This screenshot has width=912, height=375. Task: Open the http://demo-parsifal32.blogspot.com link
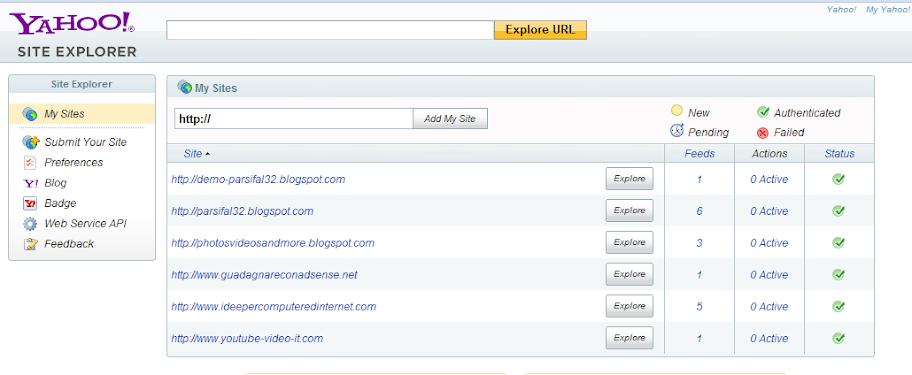click(258, 180)
